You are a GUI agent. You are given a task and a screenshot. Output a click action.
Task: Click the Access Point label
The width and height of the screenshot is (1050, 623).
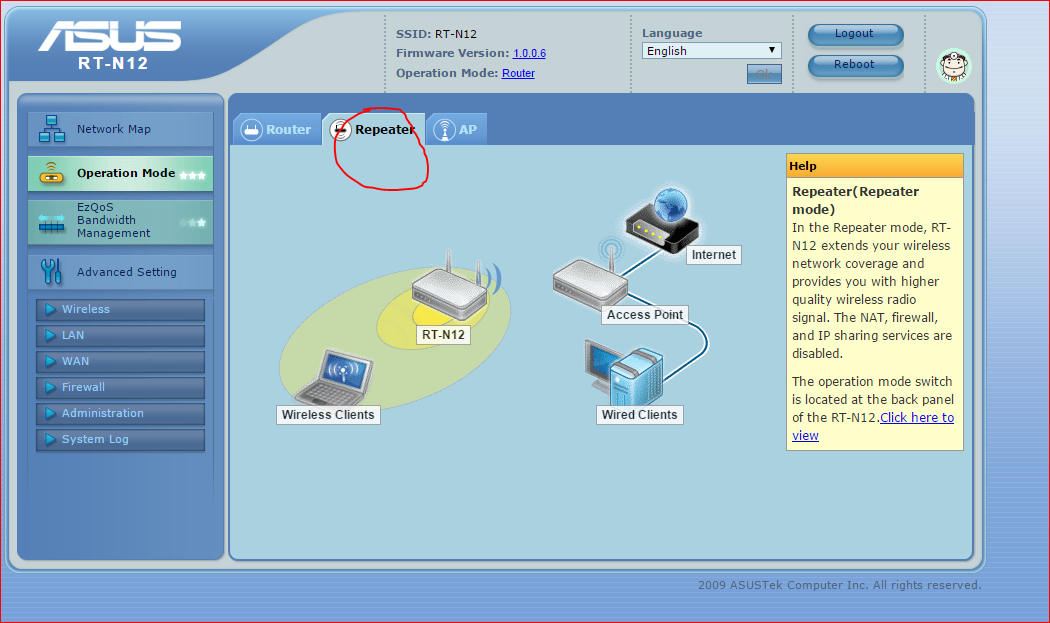tap(645, 315)
